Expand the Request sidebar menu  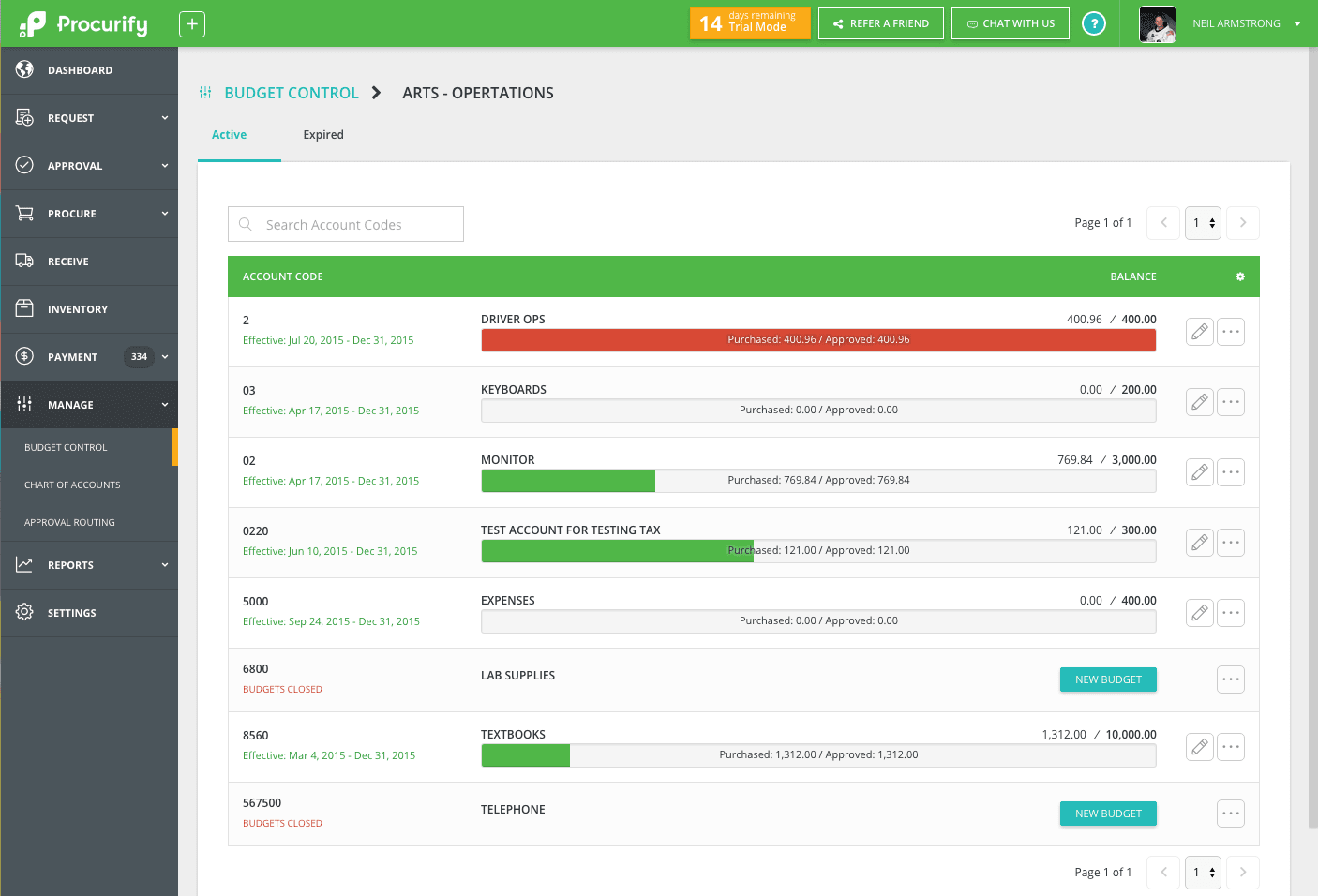(x=89, y=118)
